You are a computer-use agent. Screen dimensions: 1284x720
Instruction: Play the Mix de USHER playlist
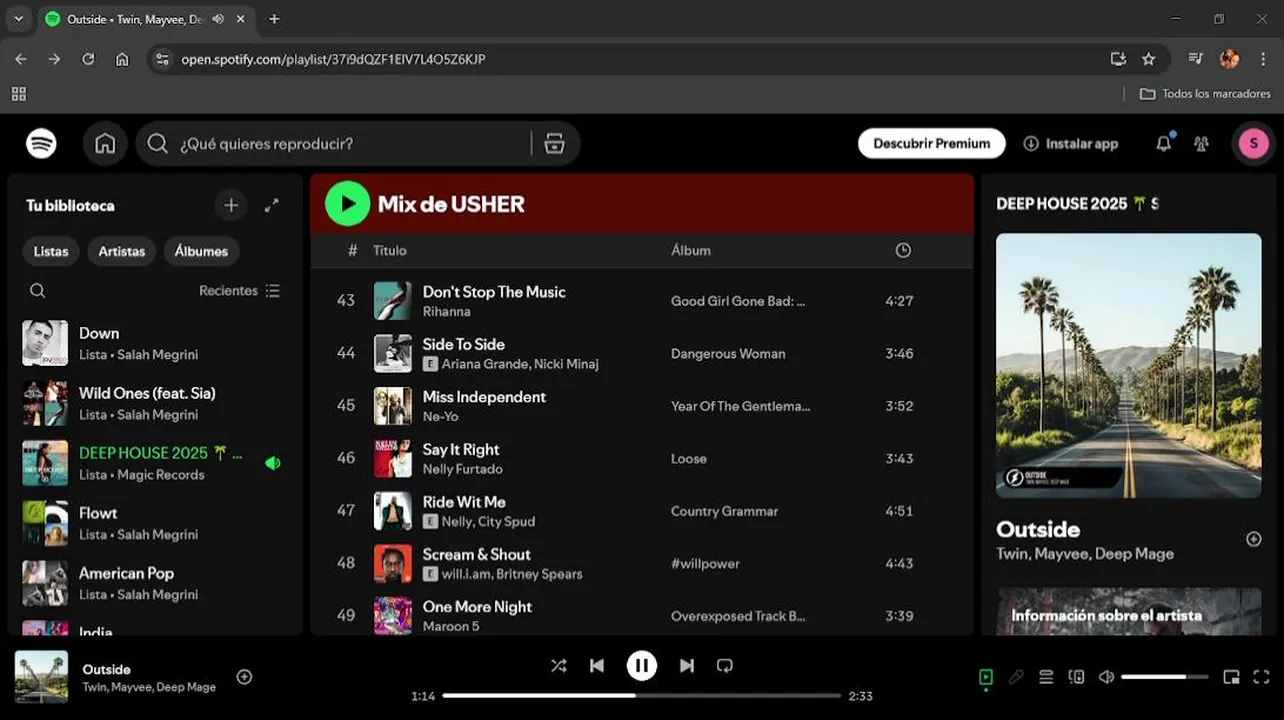tap(347, 204)
